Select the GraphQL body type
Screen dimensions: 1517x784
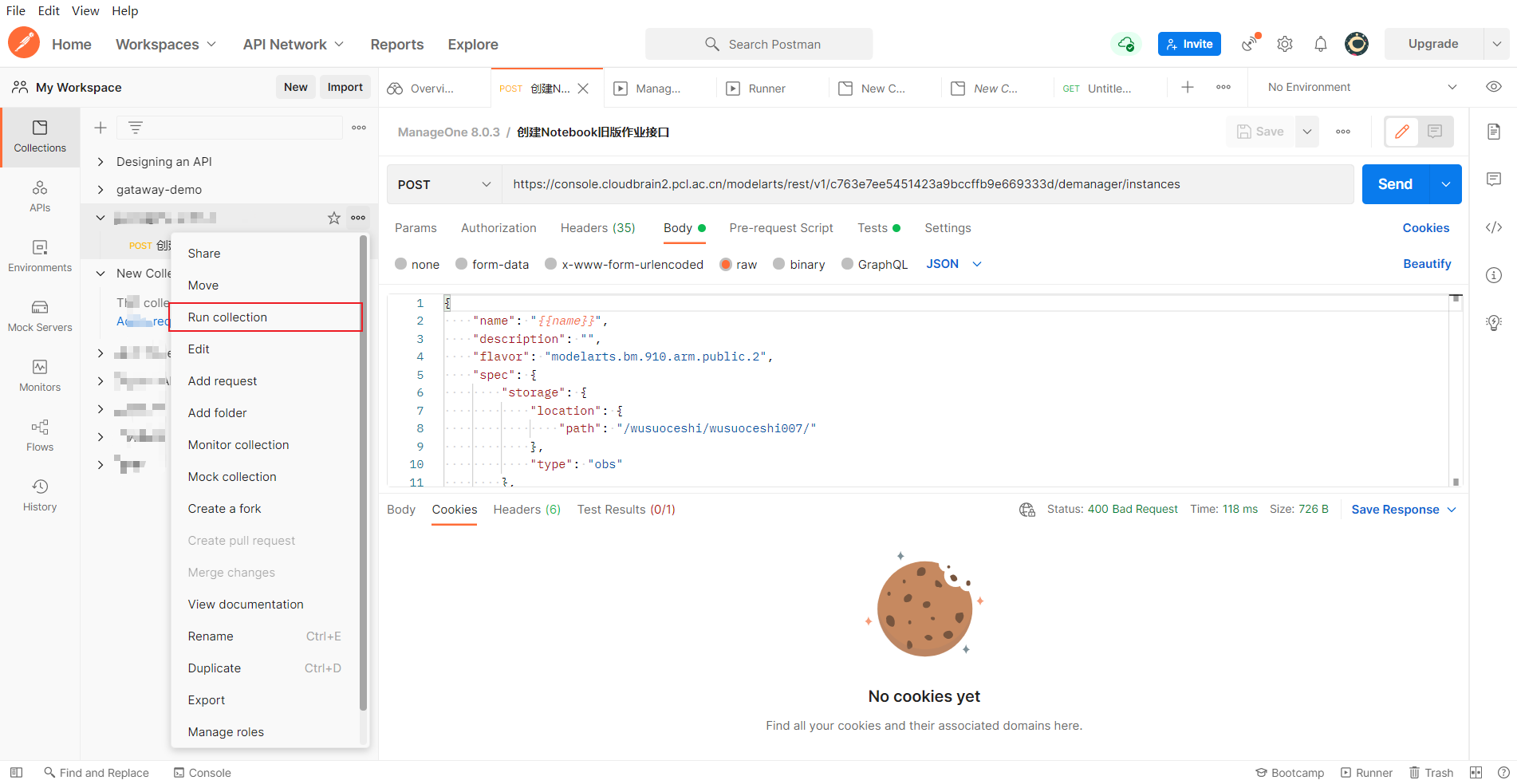(x=847, y=264)
